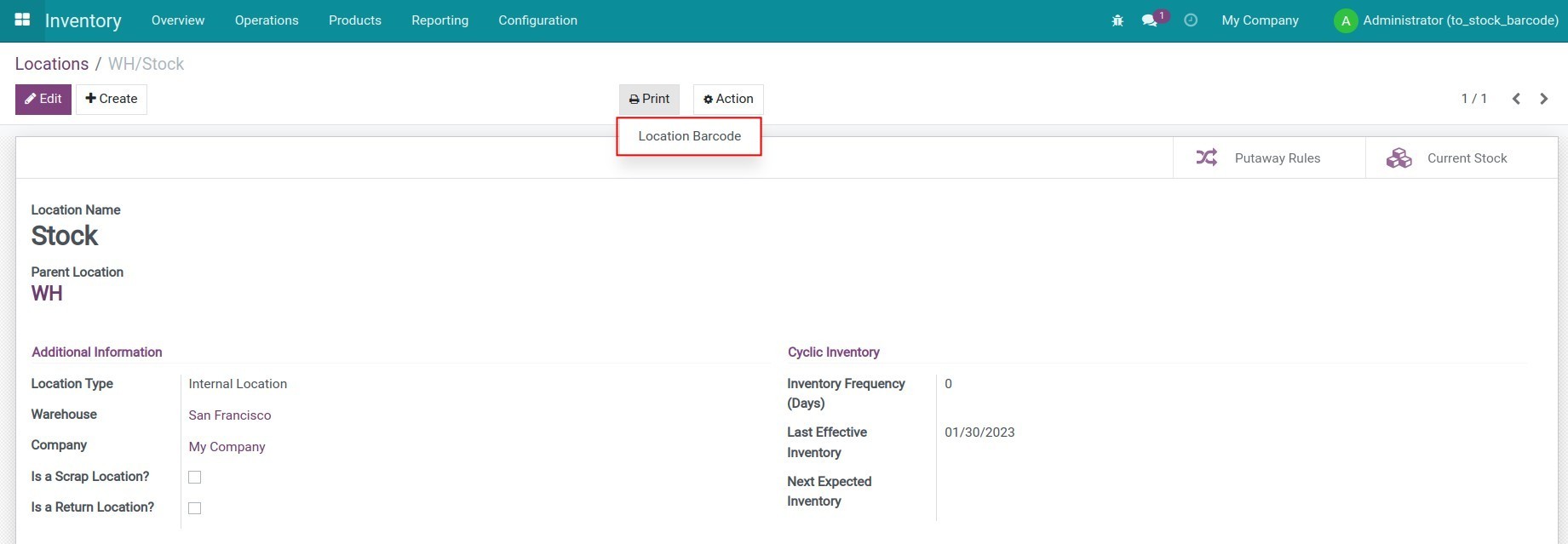Open the Configuration menu
The width and height of the screenshot is (1568, 544).
537,20
